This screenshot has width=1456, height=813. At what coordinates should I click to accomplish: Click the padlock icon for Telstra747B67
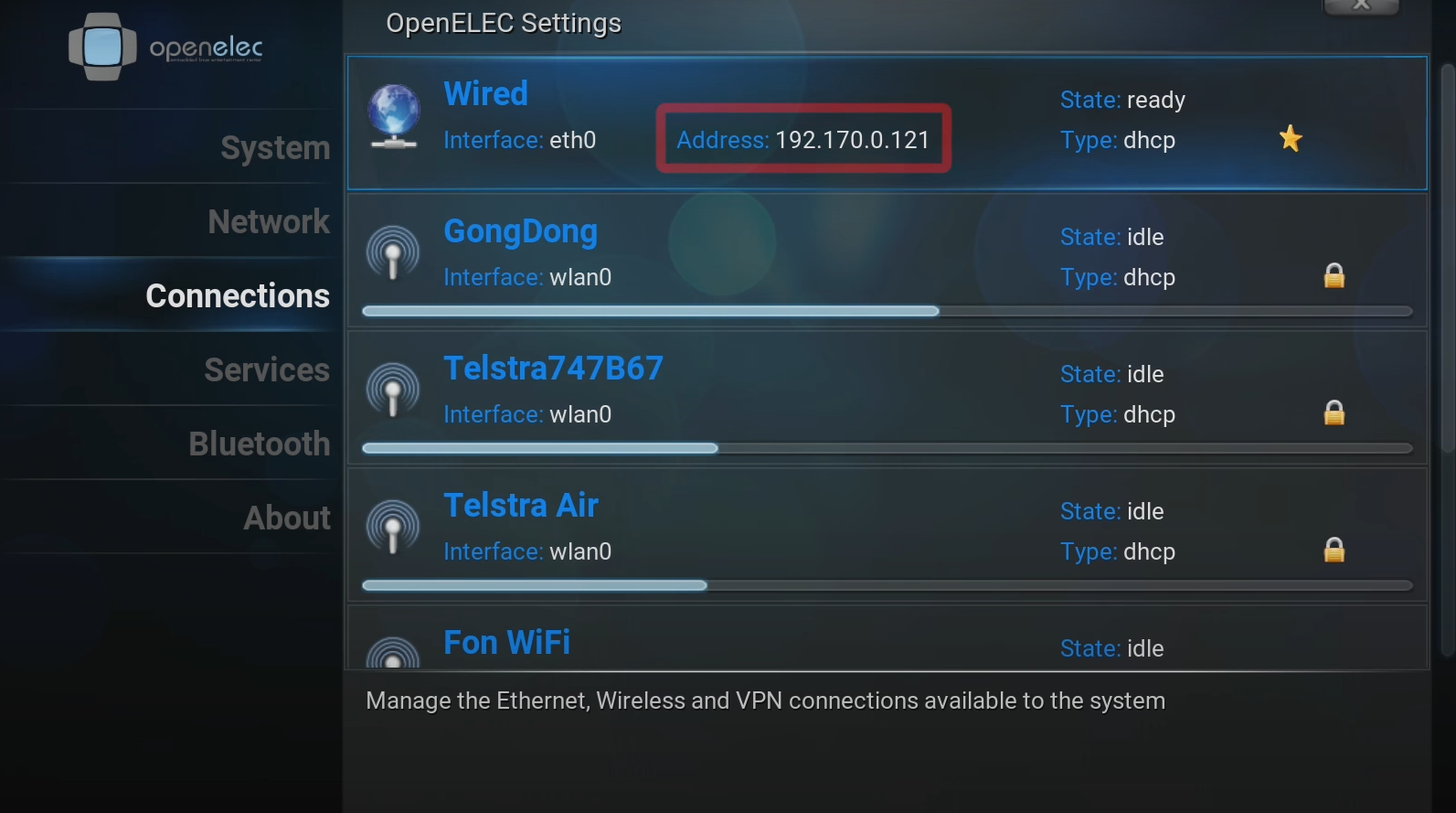click(1334, 412)
